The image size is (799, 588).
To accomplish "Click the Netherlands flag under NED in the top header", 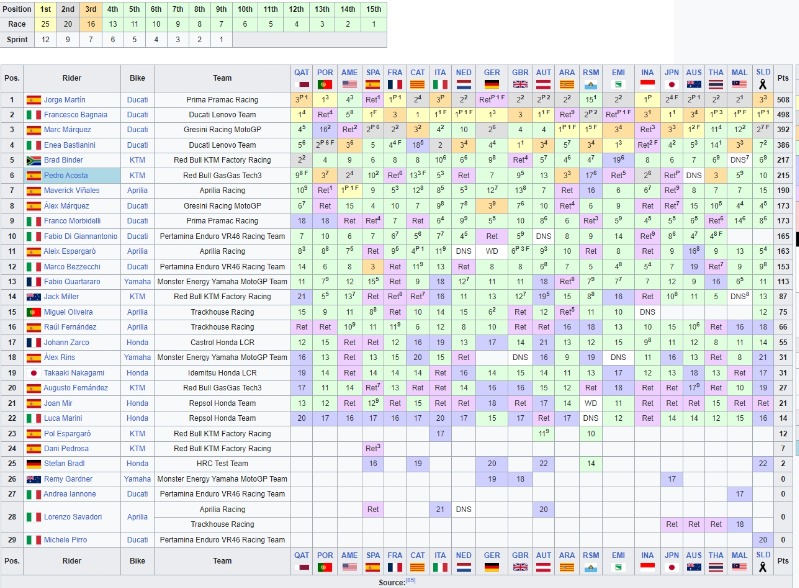I will [x=463, y=85].
